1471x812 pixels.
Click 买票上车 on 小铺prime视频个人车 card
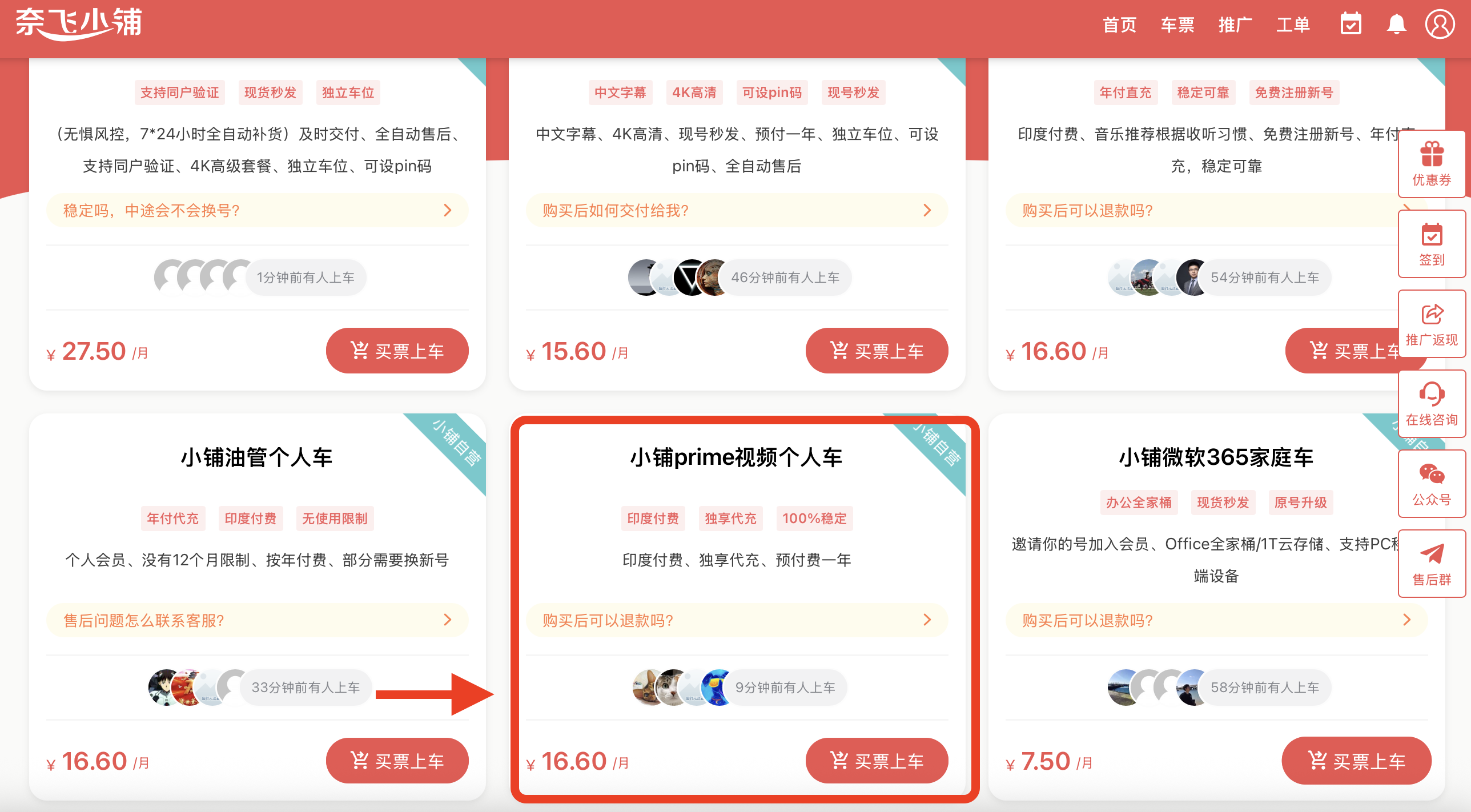tap(877, 761)
